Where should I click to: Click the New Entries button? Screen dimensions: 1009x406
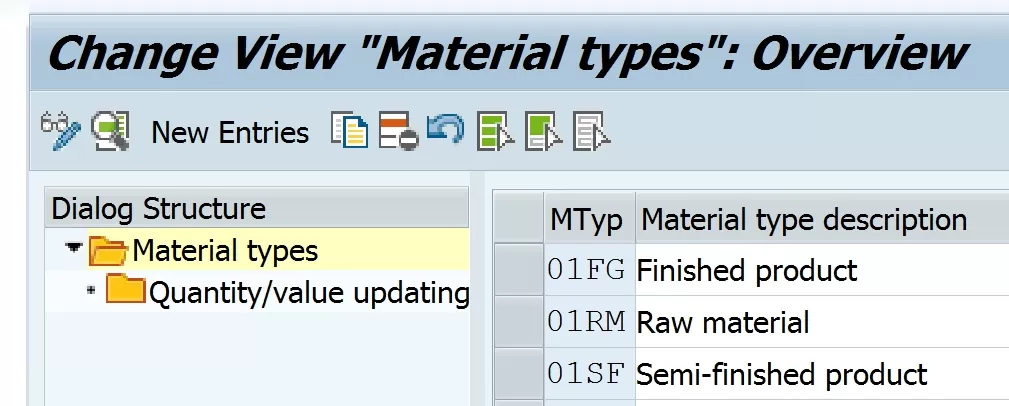click(x=230, y=133)
